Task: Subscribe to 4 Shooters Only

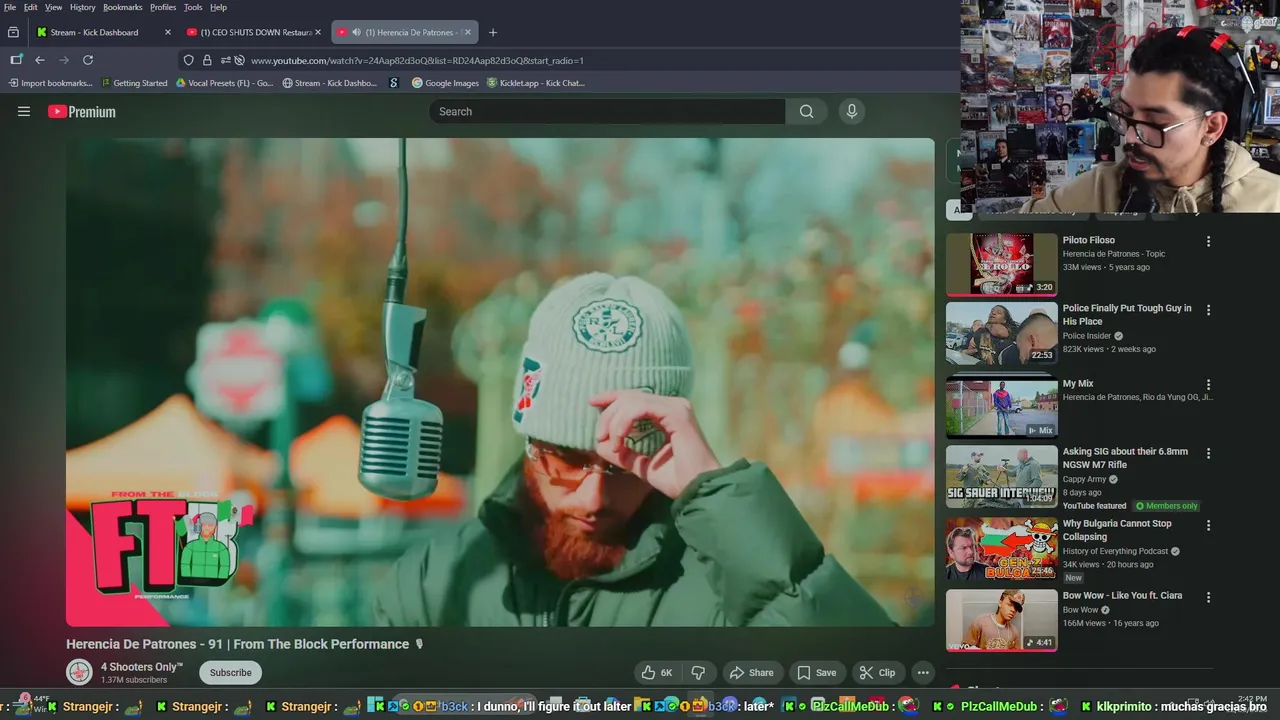Action: pos(230,673)
